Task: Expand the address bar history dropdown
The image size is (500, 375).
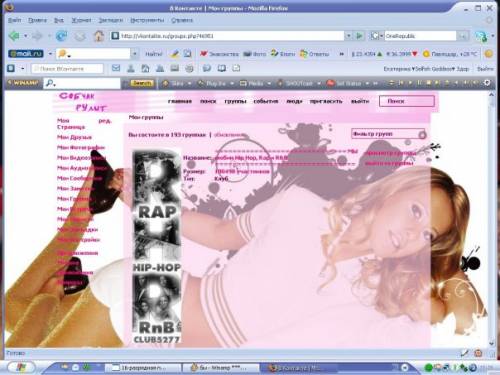Action: 348,36
